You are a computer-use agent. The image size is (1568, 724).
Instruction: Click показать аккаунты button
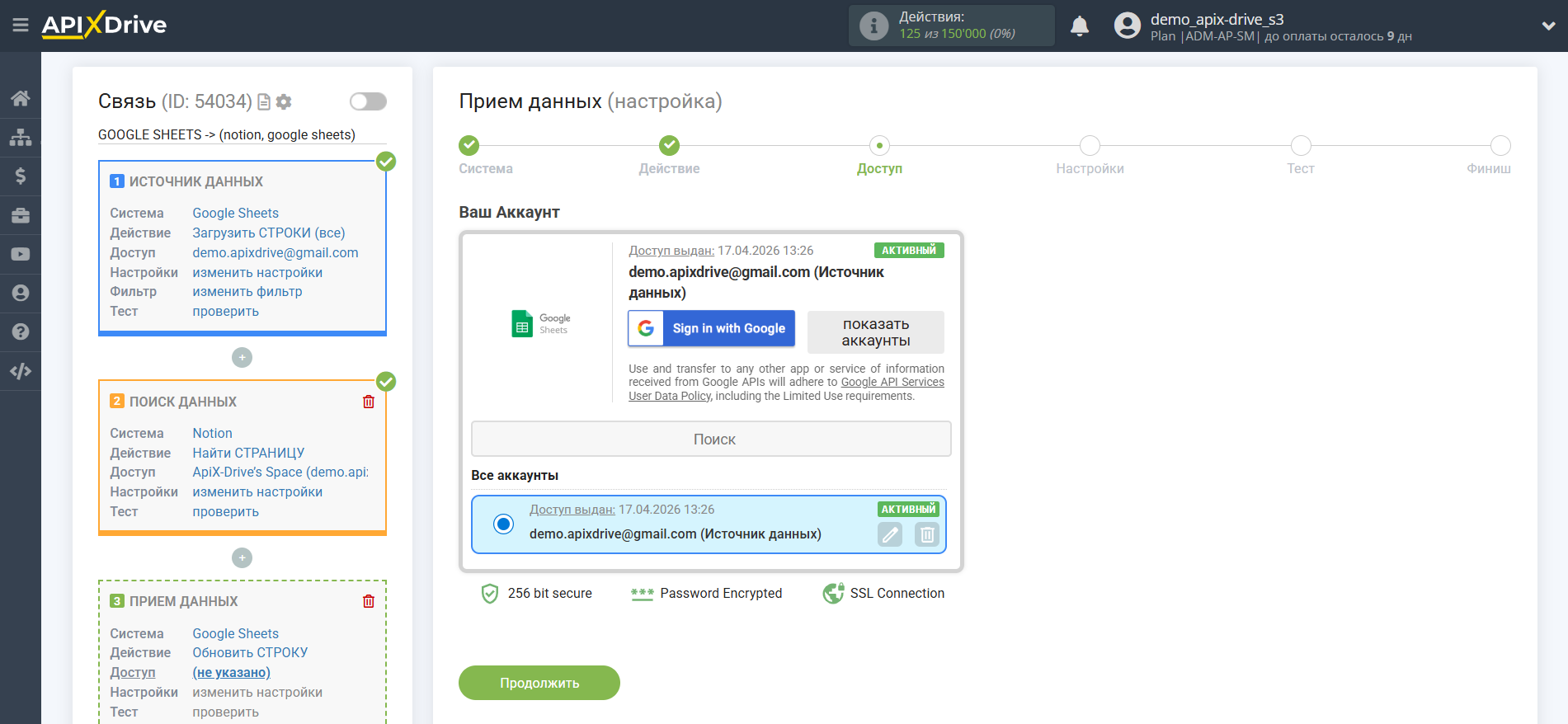[875, 332]
